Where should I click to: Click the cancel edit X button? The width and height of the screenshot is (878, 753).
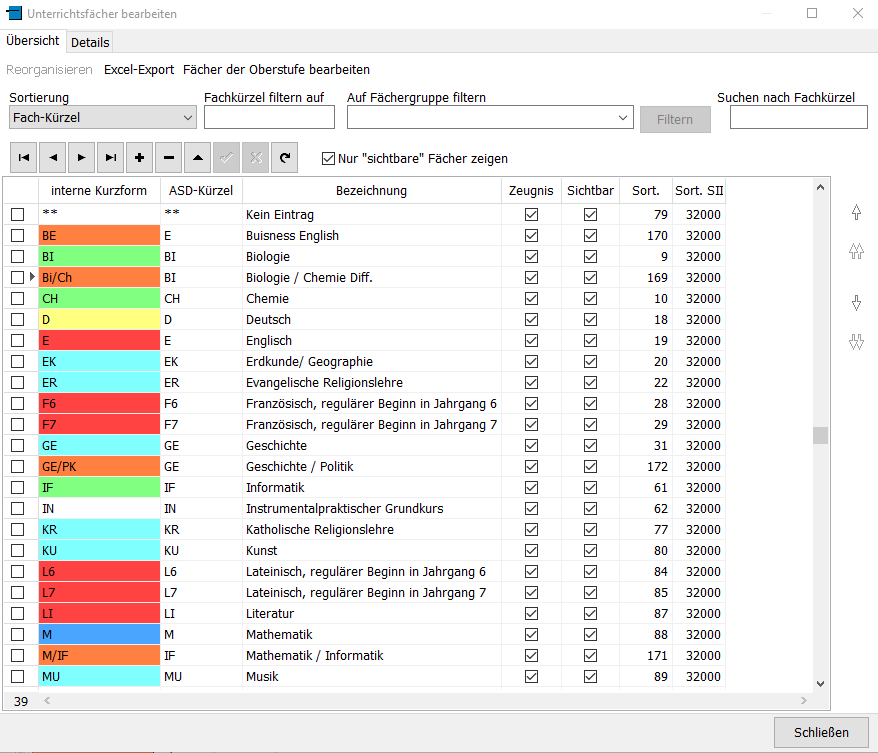[256, 158]
